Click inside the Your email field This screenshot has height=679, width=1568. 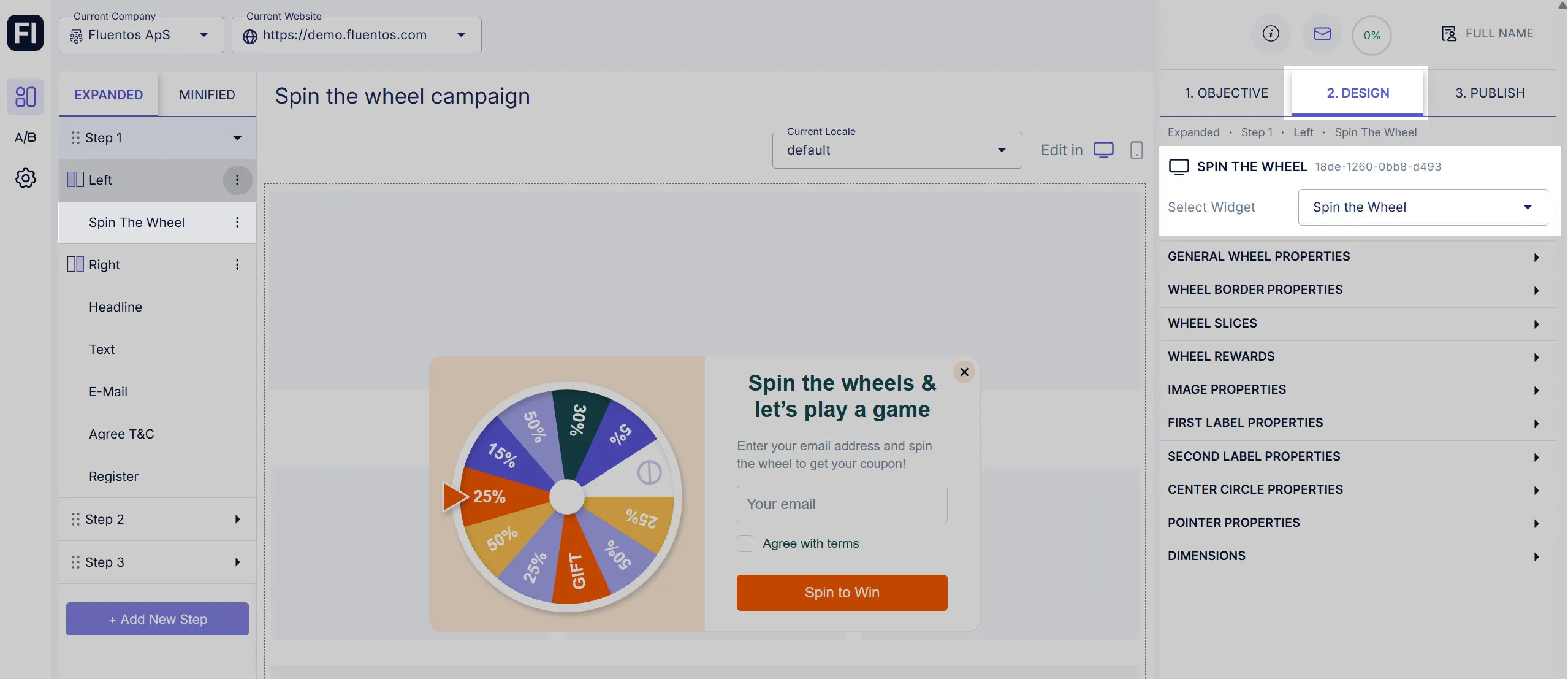(x=841, y=504)
